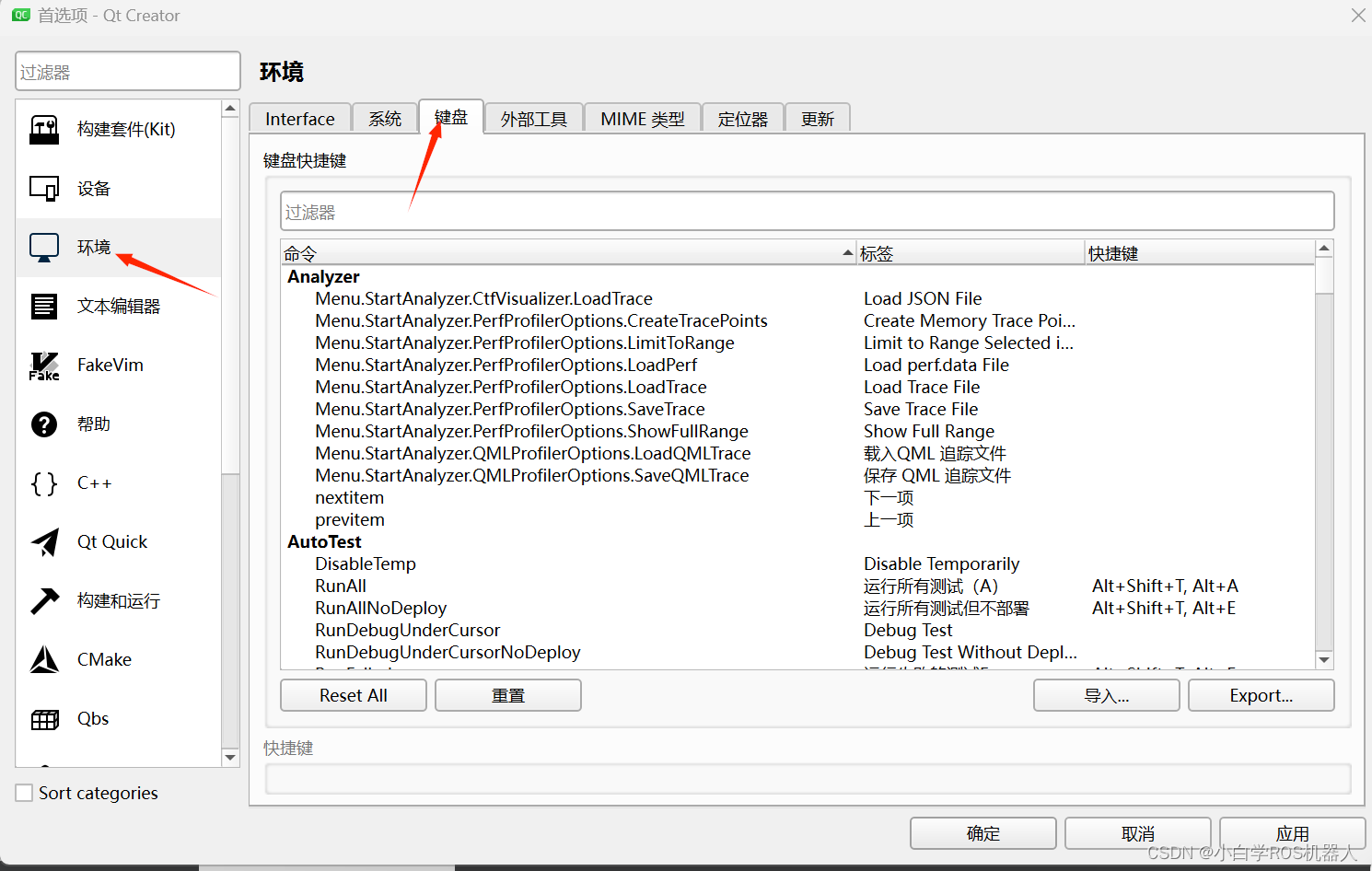The width and height of the screenshot is (1372, 871).
Task: Select the DisableTemp command row
Action: 797,563
